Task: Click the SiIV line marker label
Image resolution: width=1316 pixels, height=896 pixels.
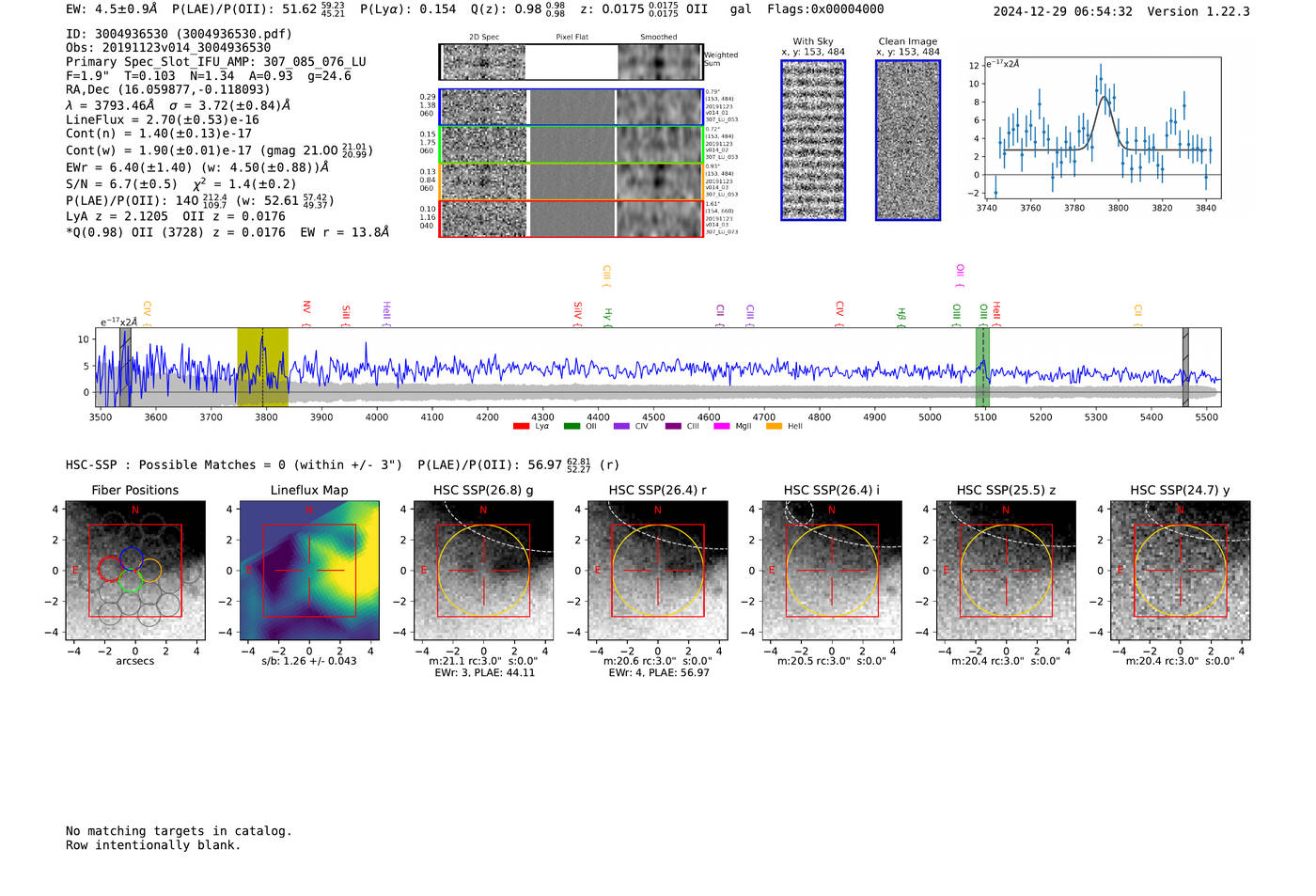Action: 577,314
